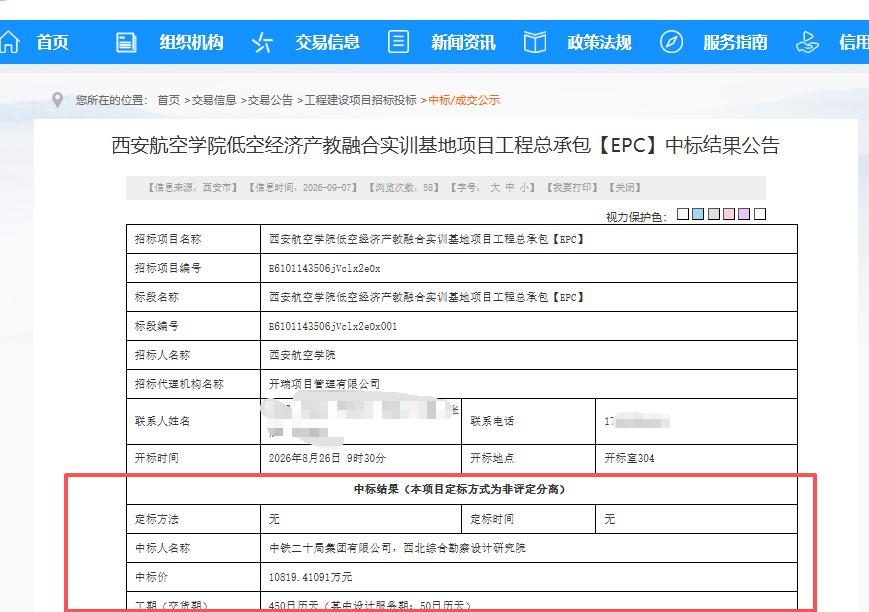Click the announcement title heading
The width and height of the screenshot is (869, 612).
pos(446,145)
